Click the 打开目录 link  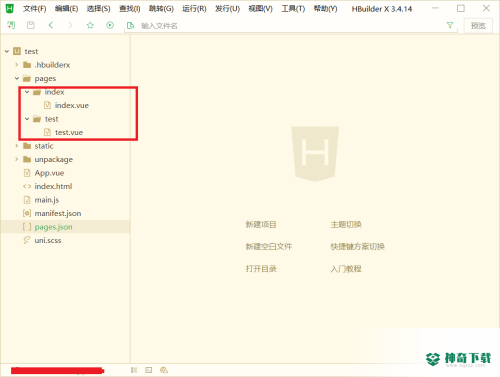(261, 269)
